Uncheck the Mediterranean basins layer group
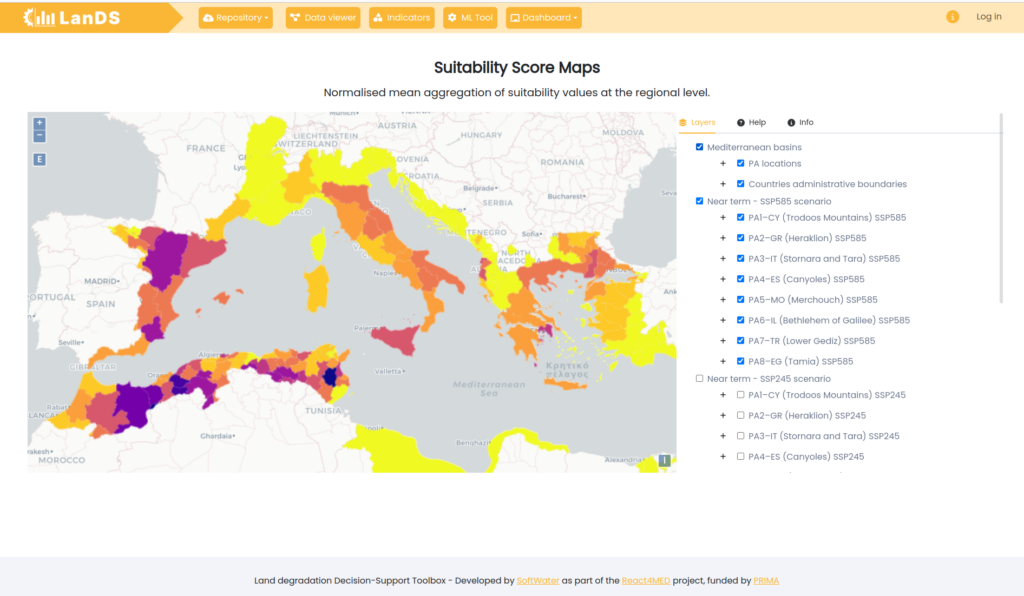This screenshot has width=1024, height=596. point(699,147)
